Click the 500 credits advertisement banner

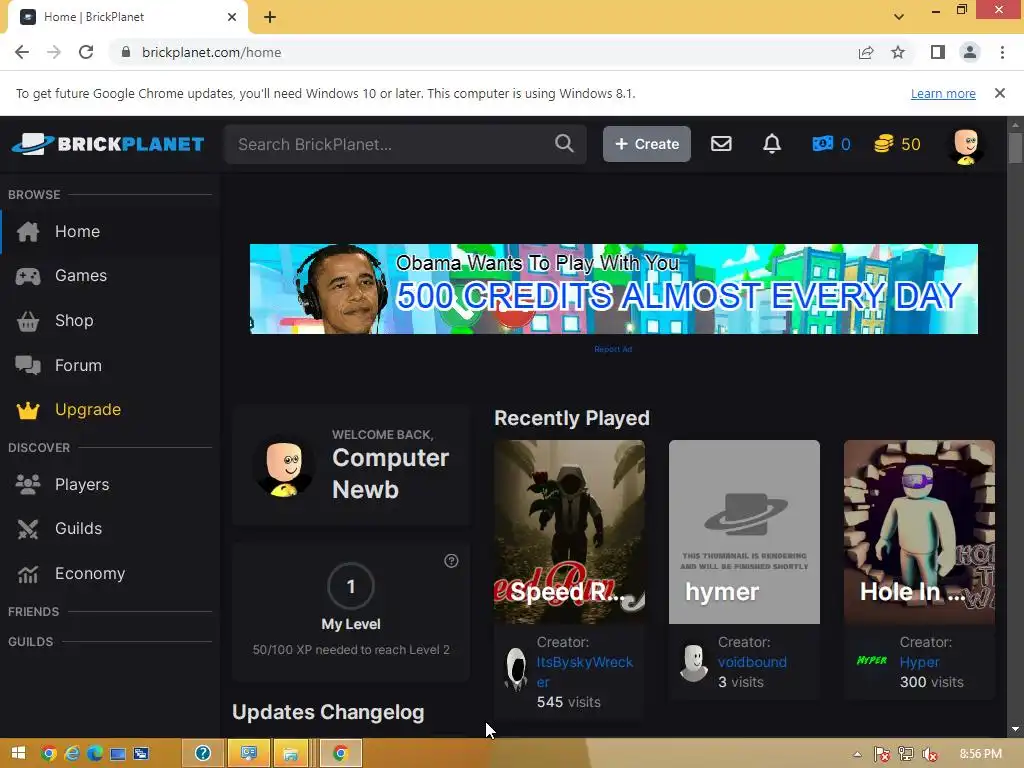click(x=614, y=289)
